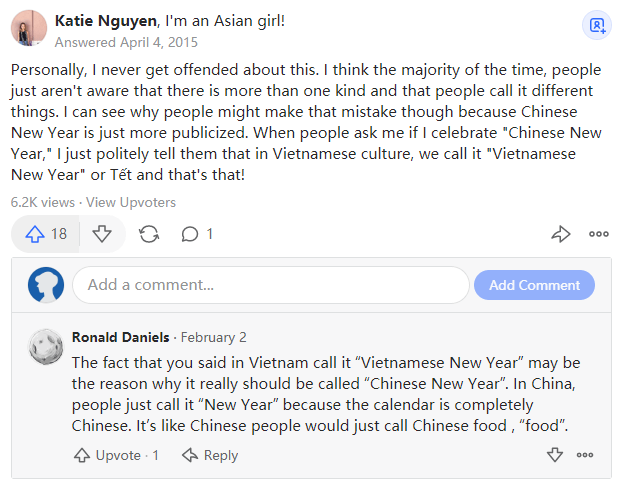Open more options on Ronald's comment
The height and width of the screenshot is (489, 624).
(x=589, y=455)
